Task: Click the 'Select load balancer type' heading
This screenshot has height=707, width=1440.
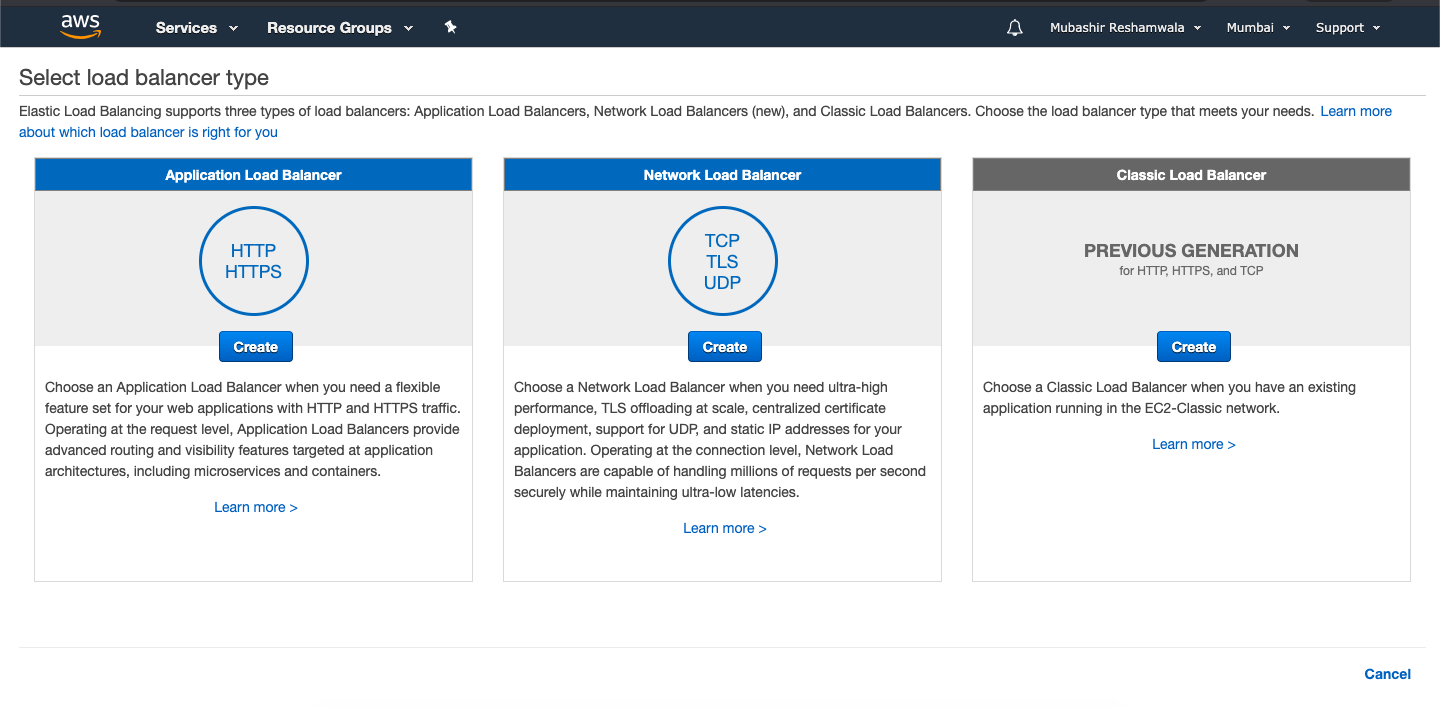Action: [x=144, y=78]
